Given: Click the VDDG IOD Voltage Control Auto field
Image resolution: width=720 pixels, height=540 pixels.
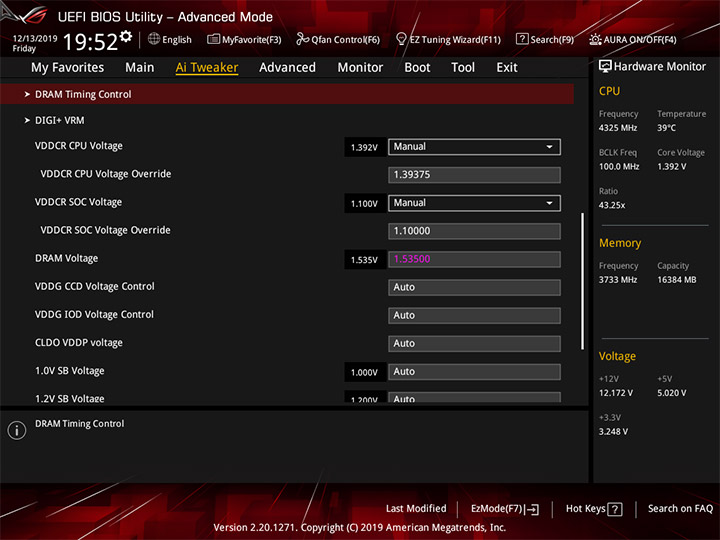Looking at the screenshot, I should pos(474,315).
